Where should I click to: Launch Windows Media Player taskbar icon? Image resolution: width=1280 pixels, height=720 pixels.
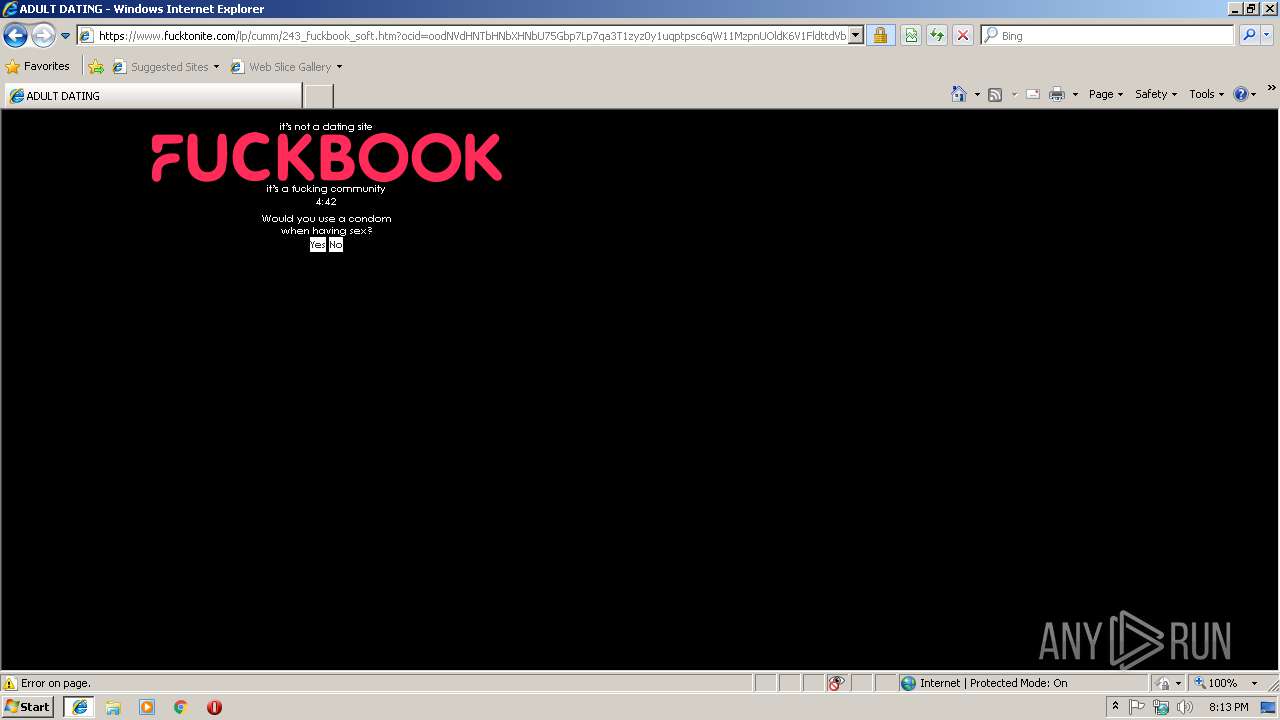coord(147,707)
